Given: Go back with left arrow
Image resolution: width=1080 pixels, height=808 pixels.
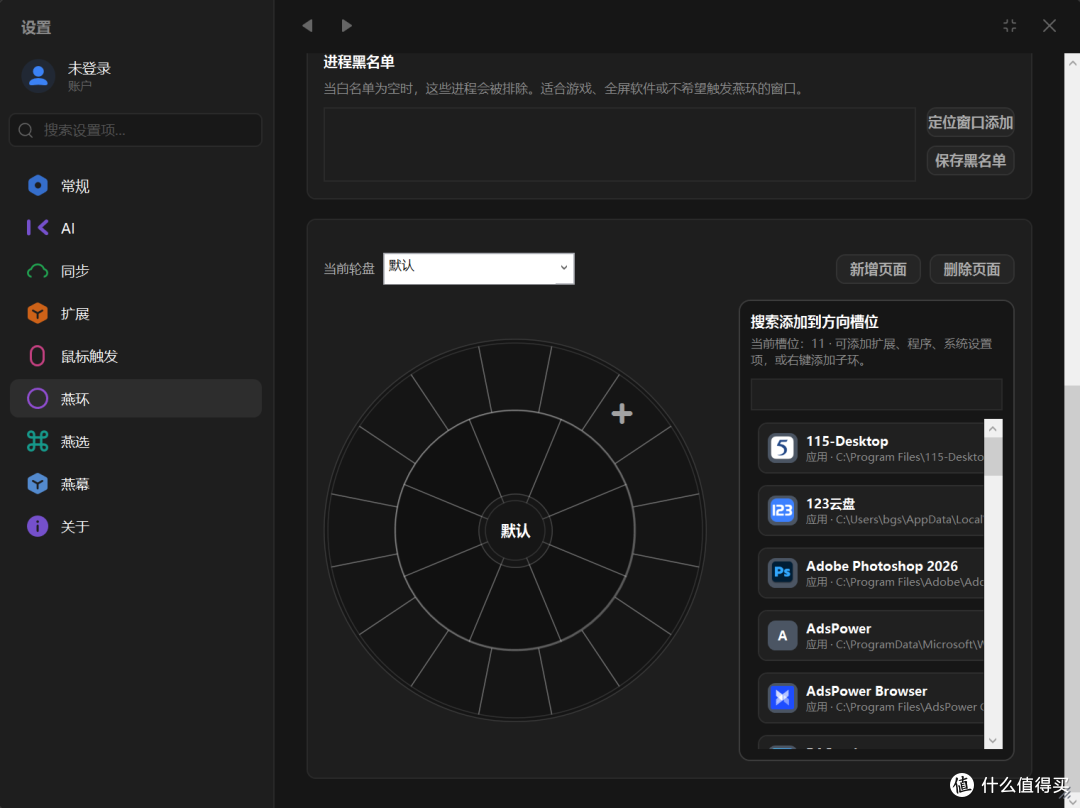Looking at the screenshot, I should 307,25.
